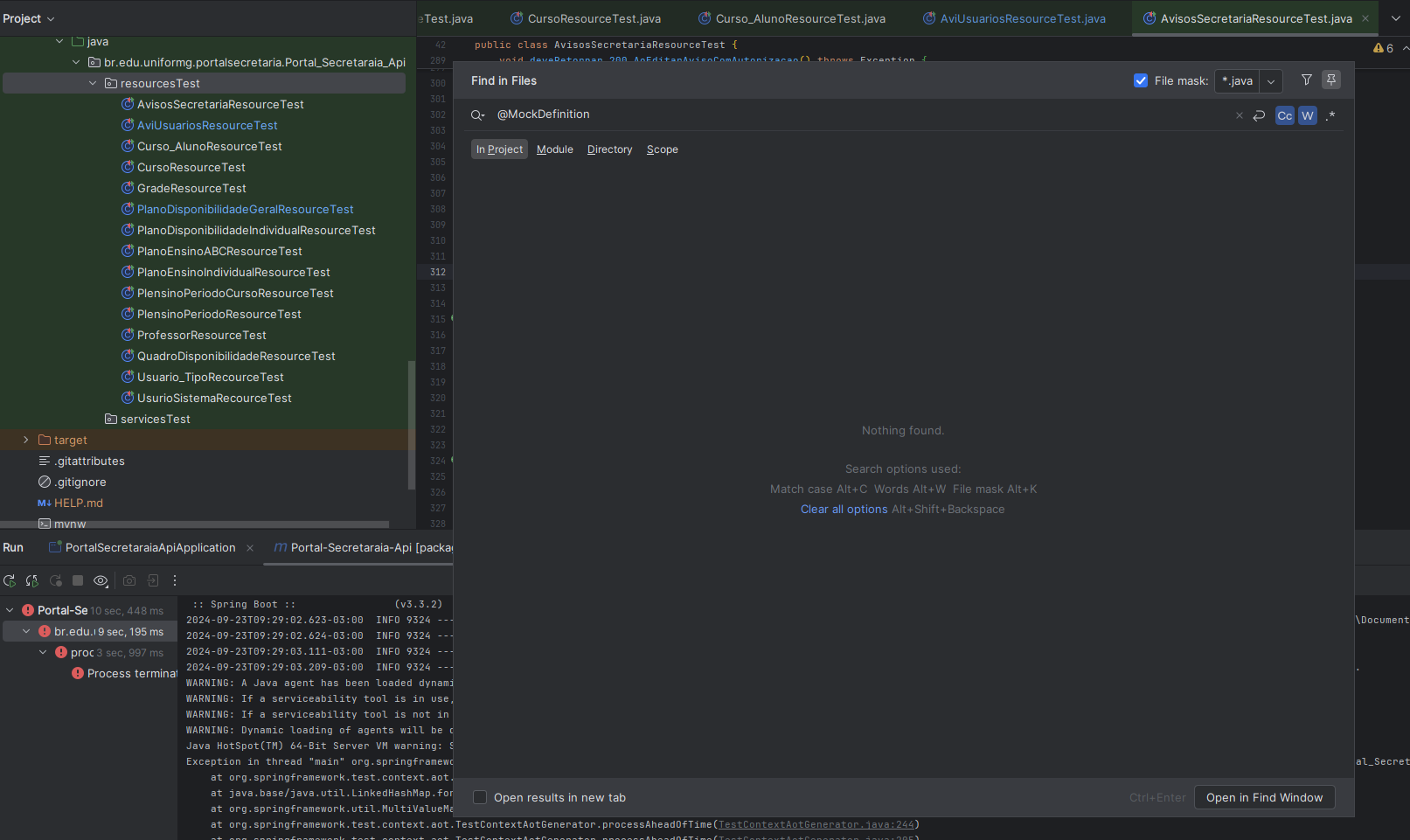Click the QuadroDisponibilidadeResourceTest class icon
This screenshot has width=1410, height=840.
coord(128,356)
